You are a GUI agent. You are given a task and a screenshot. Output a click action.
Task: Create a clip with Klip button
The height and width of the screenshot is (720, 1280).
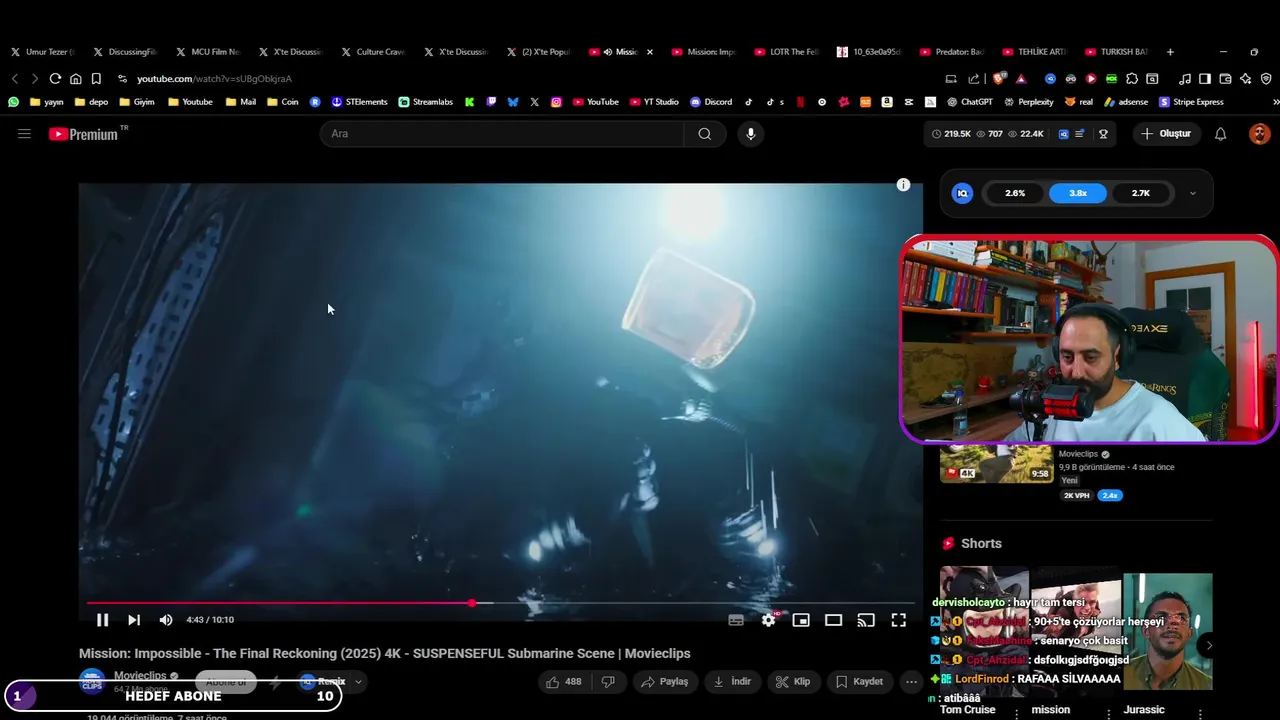tap(793, 682)
